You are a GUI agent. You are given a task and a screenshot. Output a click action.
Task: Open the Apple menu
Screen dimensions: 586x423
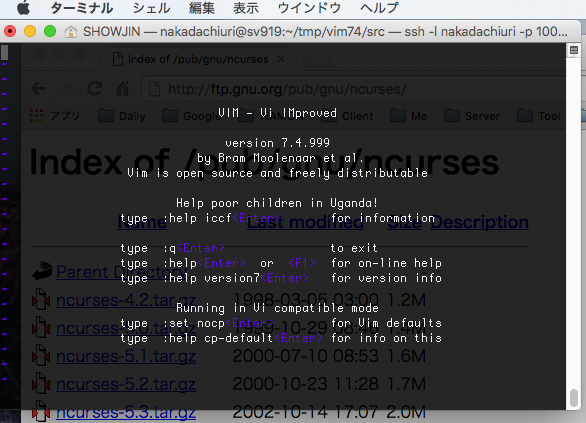coord(23,7)
